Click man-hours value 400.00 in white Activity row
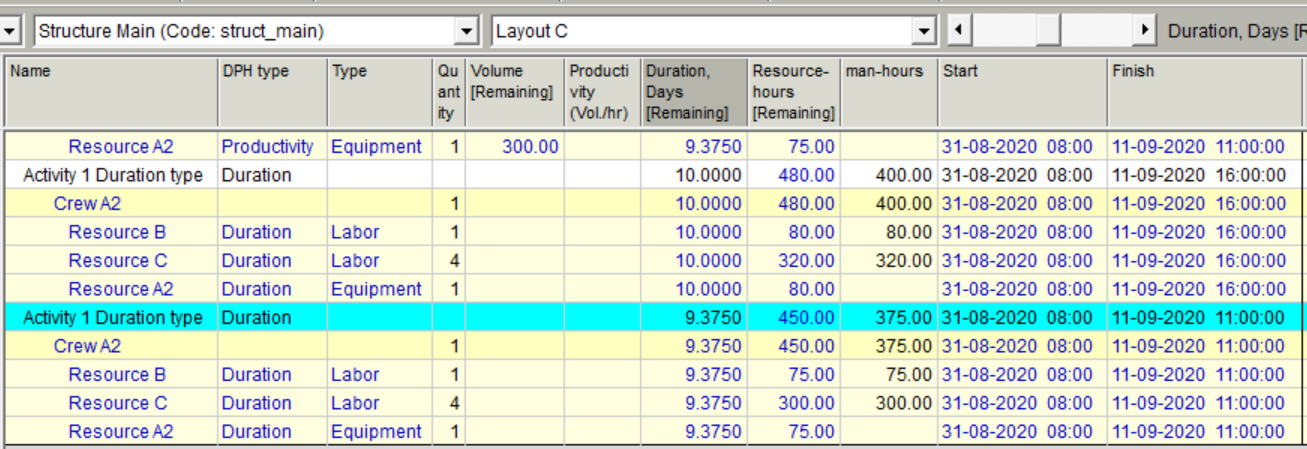 888,175
